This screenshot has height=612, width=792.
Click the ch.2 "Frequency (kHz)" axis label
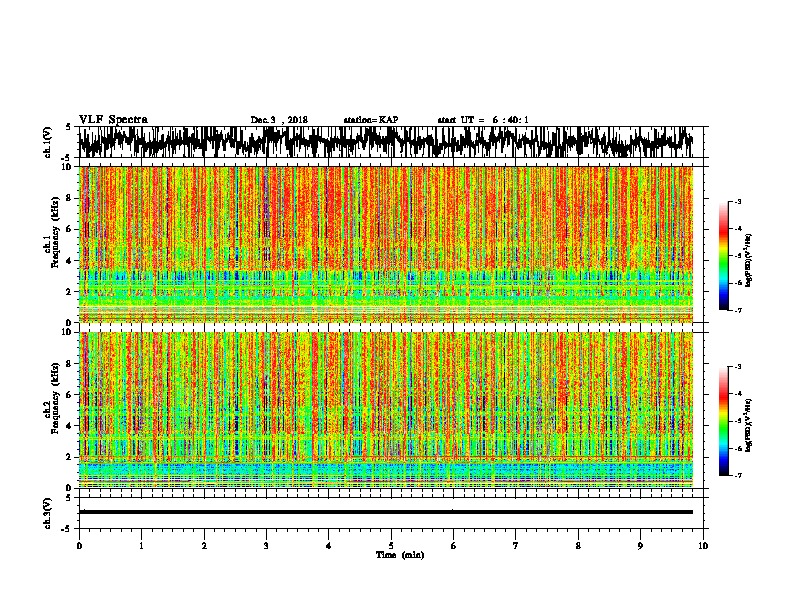click(55, 398)
